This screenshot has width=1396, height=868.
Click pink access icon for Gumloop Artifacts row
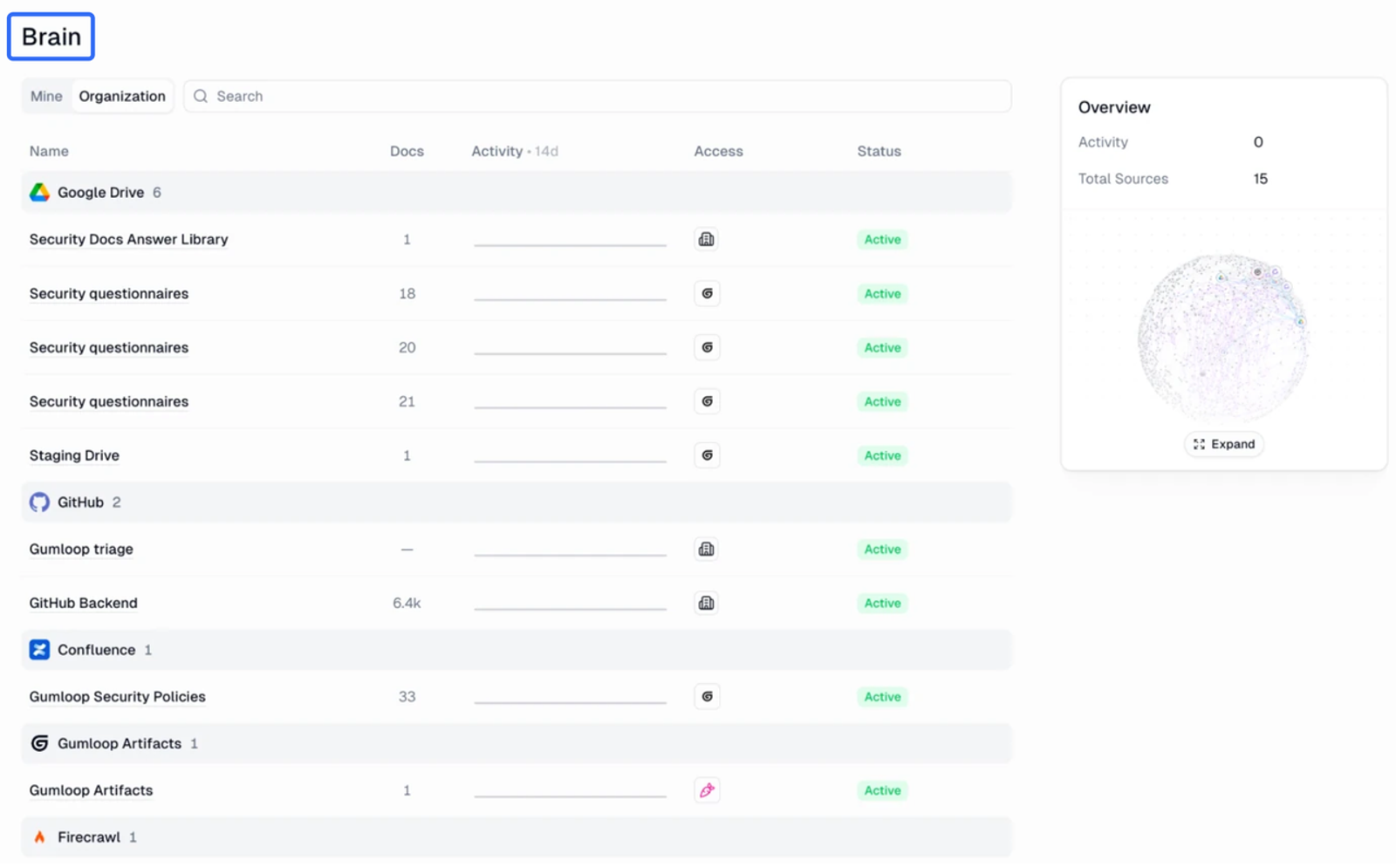(707, 790)
